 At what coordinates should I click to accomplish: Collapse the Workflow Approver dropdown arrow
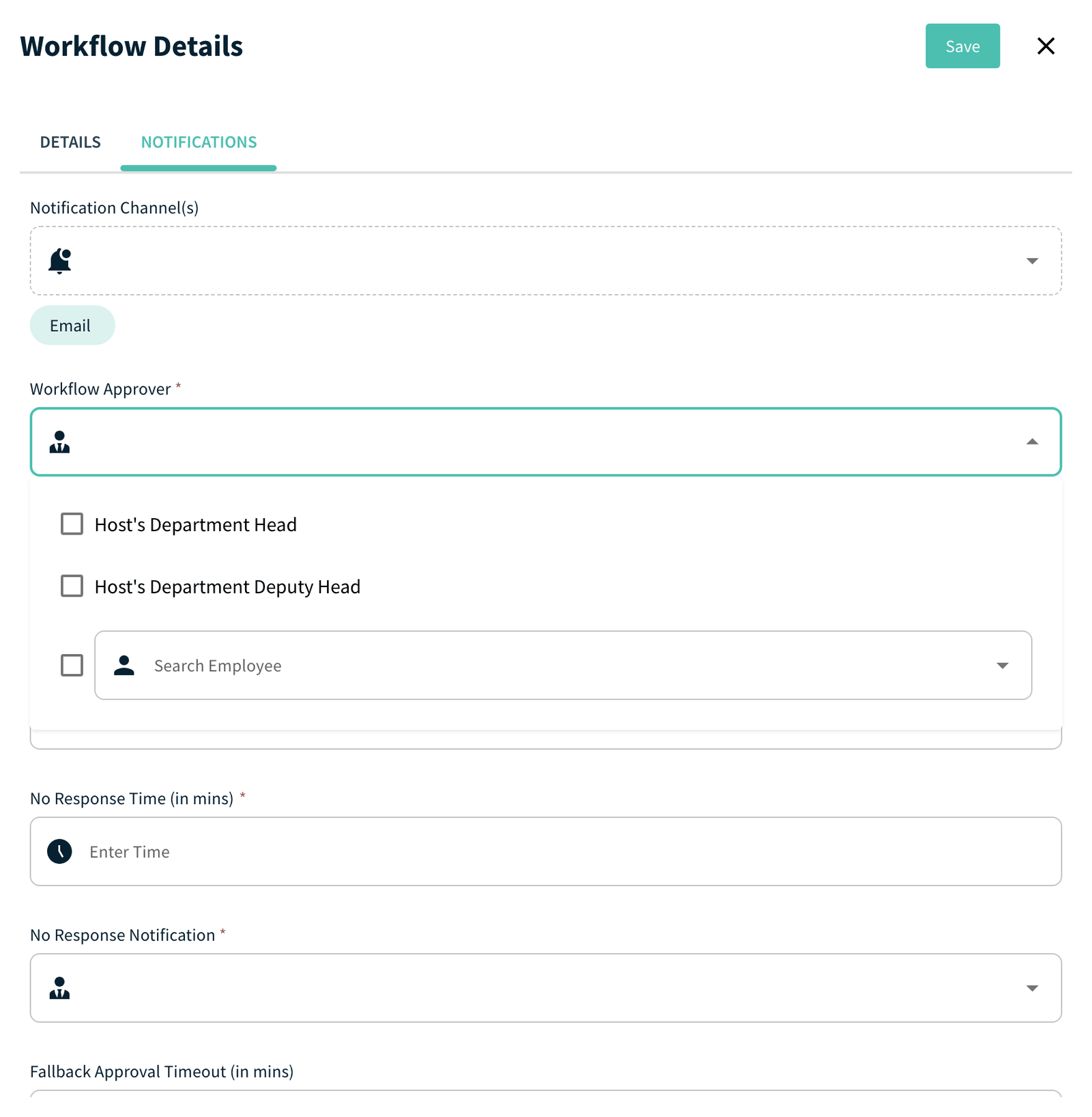tap(1032, 442)
